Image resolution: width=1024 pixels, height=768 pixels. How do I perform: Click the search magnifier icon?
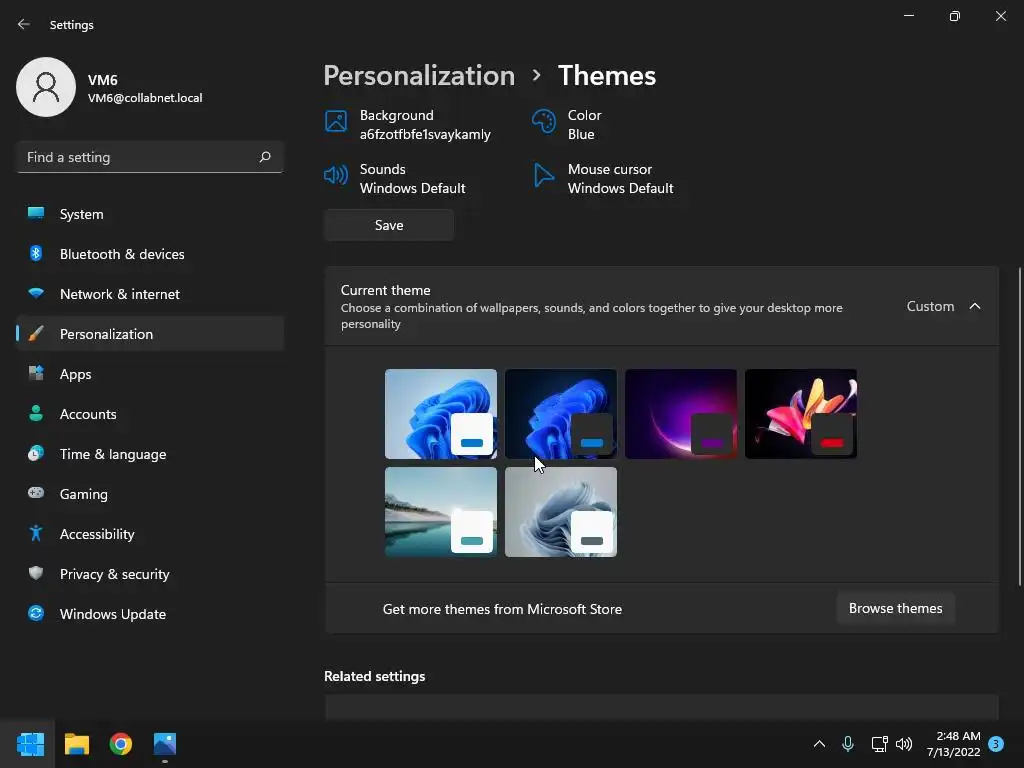point(264,157)
